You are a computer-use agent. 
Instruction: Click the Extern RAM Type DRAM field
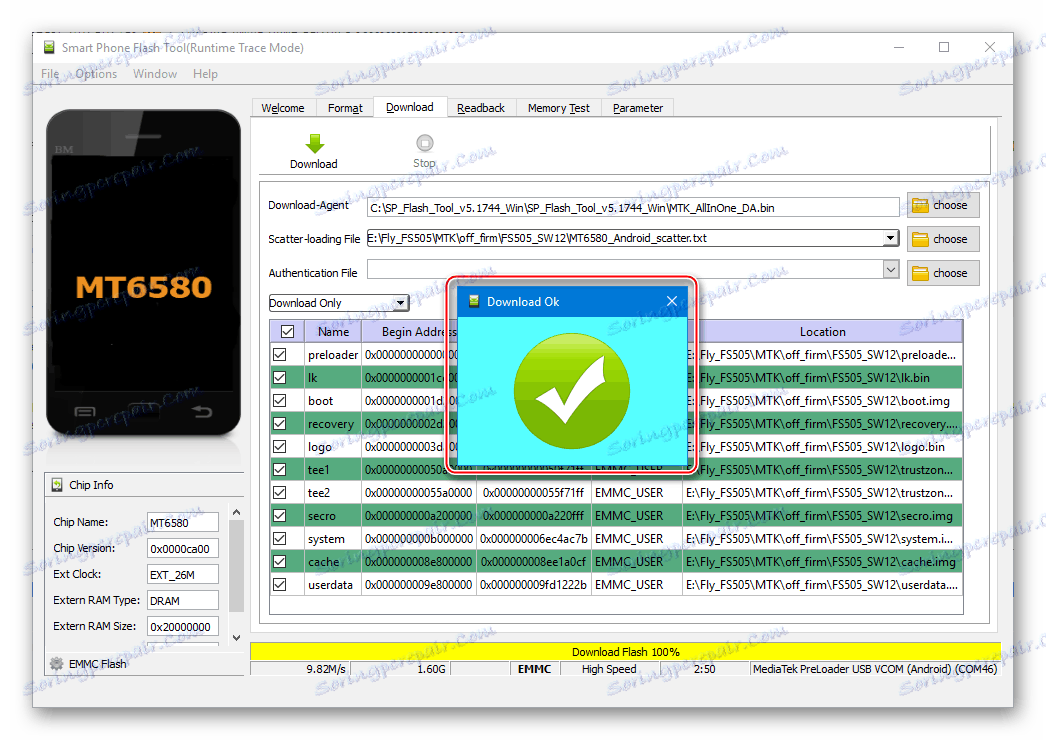(182, 601)
